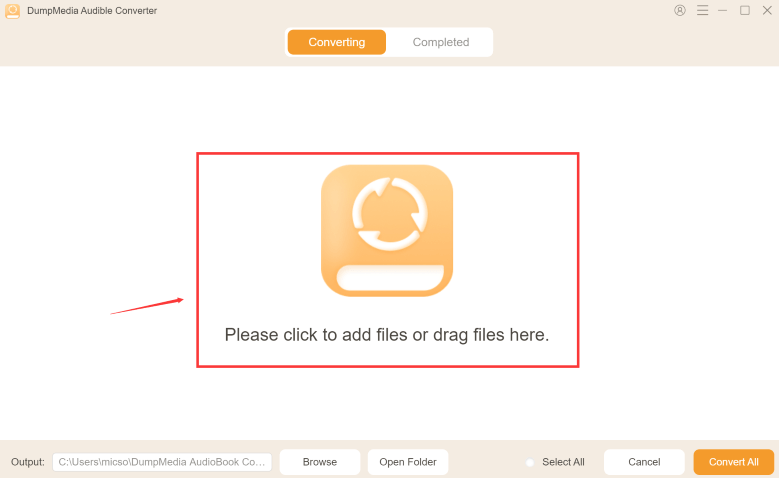Toggle the Select All checkbox
The width and height of the screenshot is (779, 478).
tap(530, 463)
